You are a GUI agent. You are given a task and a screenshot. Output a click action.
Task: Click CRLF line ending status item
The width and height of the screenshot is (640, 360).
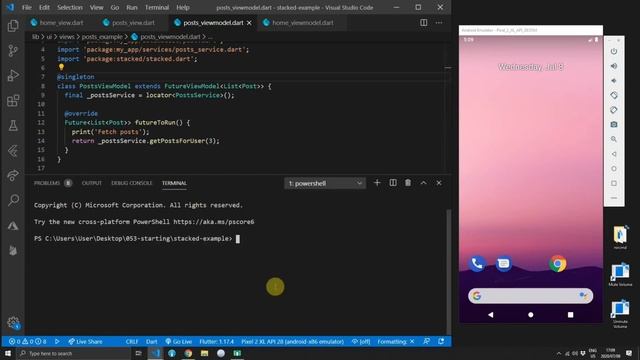pyautogui.click(x=132, y=341)
